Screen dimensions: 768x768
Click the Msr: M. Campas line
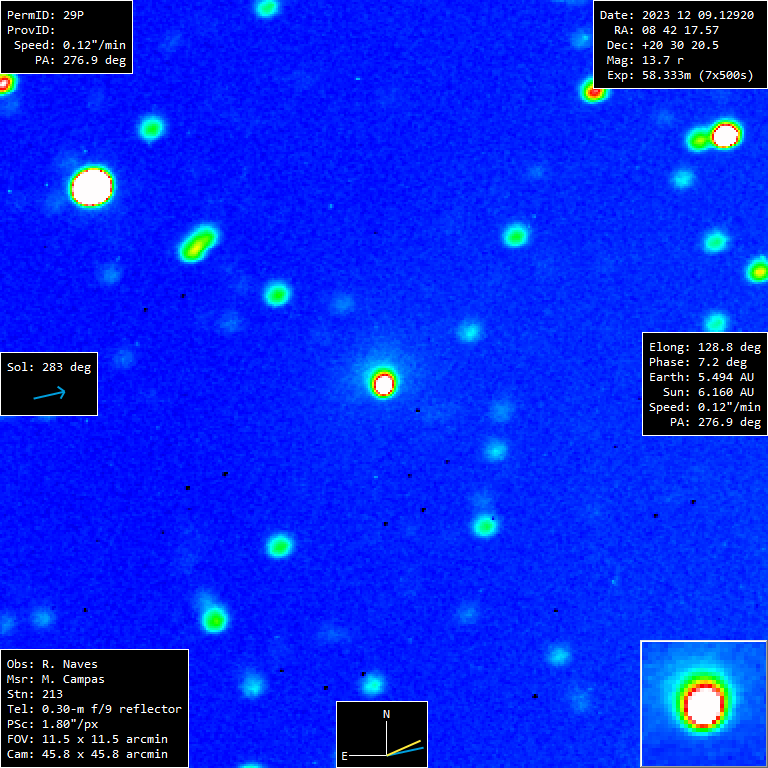pyautogui.click(x=56, y=679)
